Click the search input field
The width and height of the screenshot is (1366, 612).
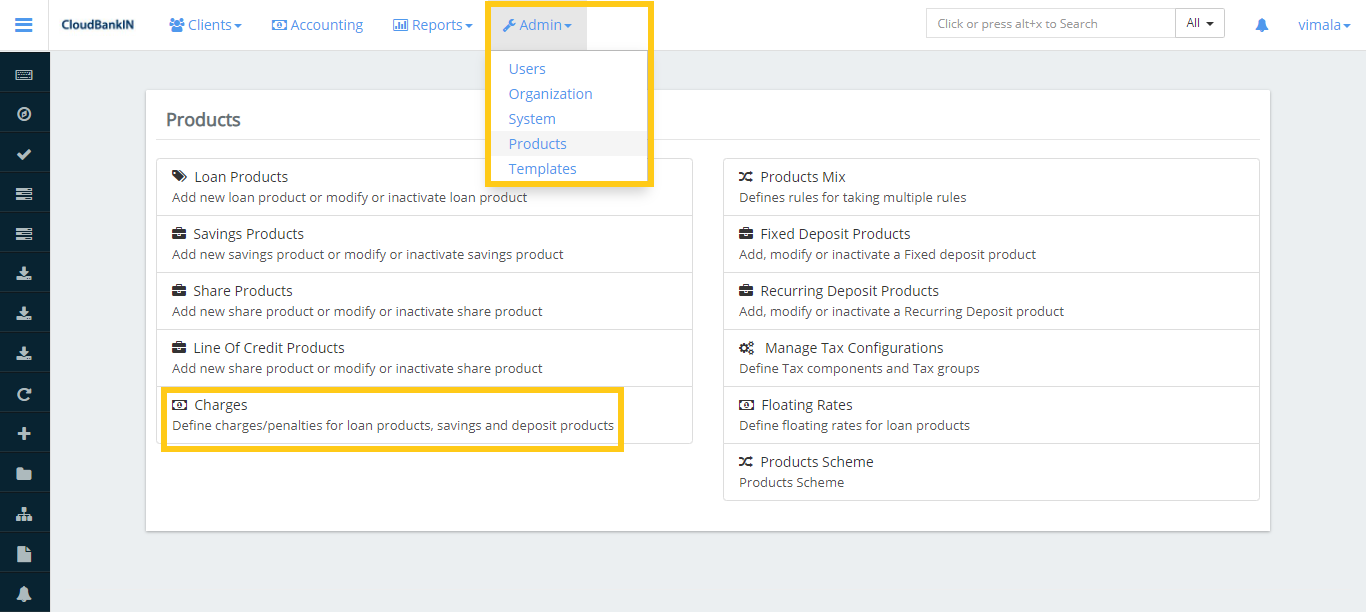1050,24
